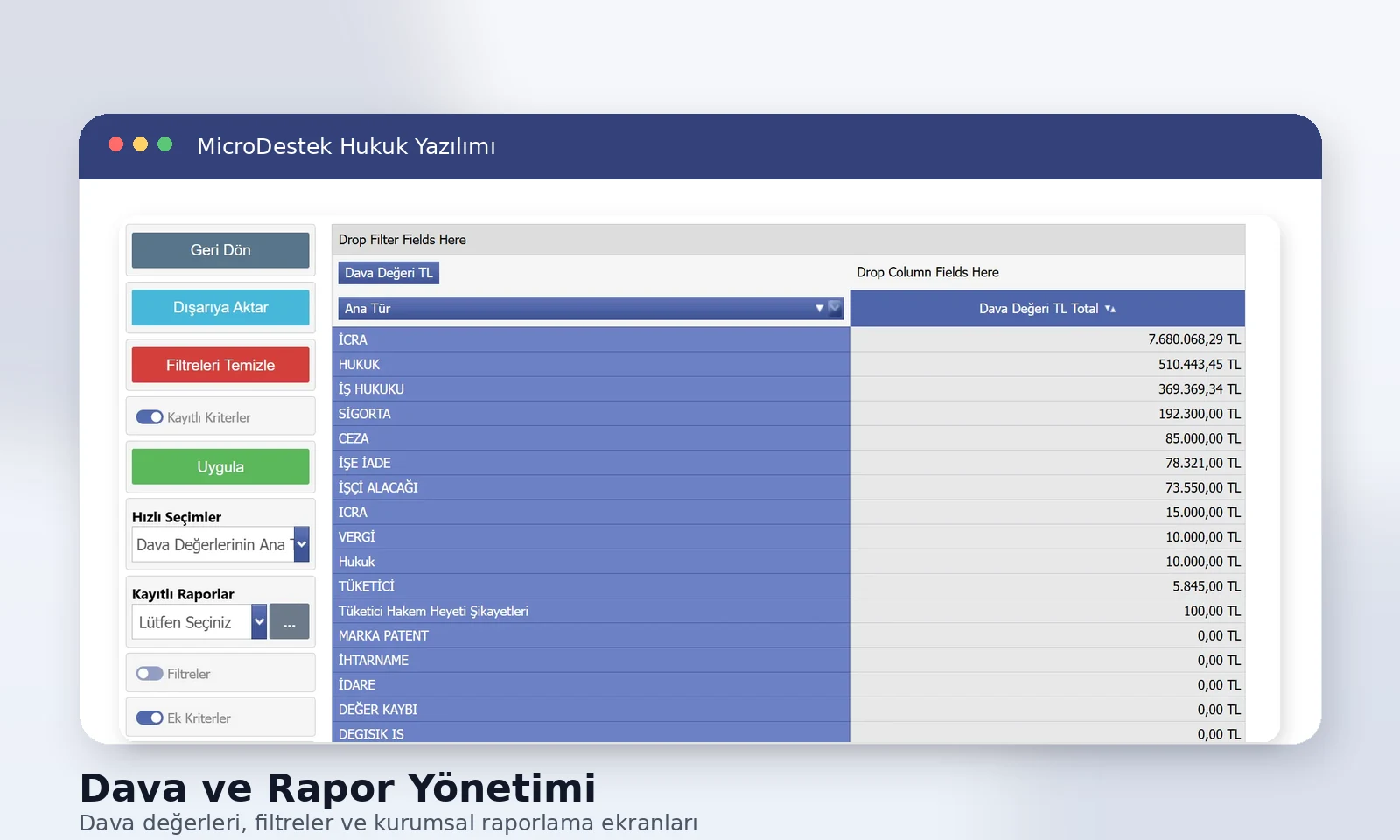The height and width of the screenshot is (840, 1400).
Task: Toggle off Kayıtlı Kriterler
Action: [149, 417]
